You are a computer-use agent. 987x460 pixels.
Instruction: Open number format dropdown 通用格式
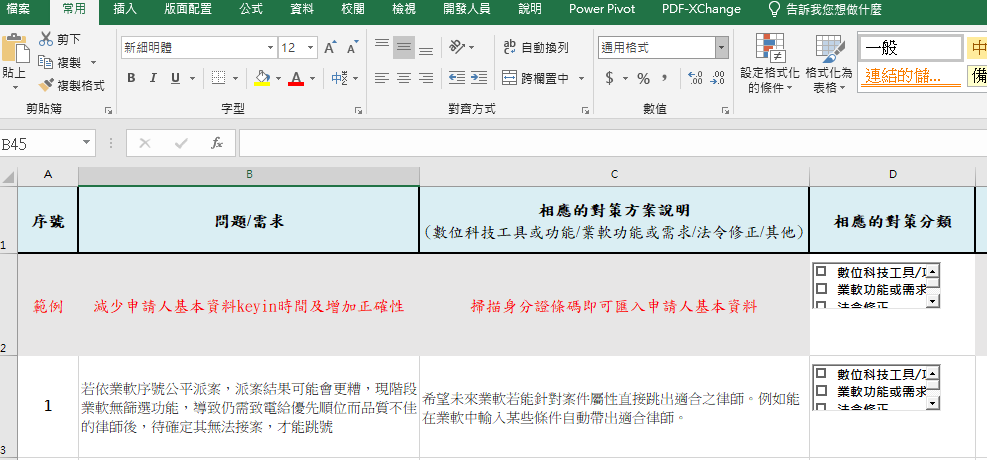[x=722, y=48]
